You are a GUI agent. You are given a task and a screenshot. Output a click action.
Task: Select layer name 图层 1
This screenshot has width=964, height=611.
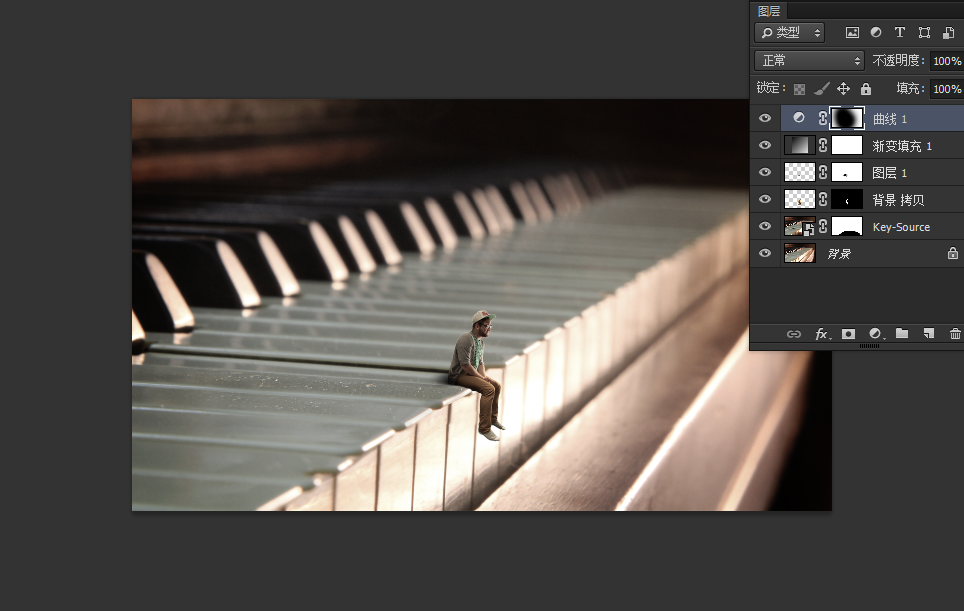[x=890, y=173]
